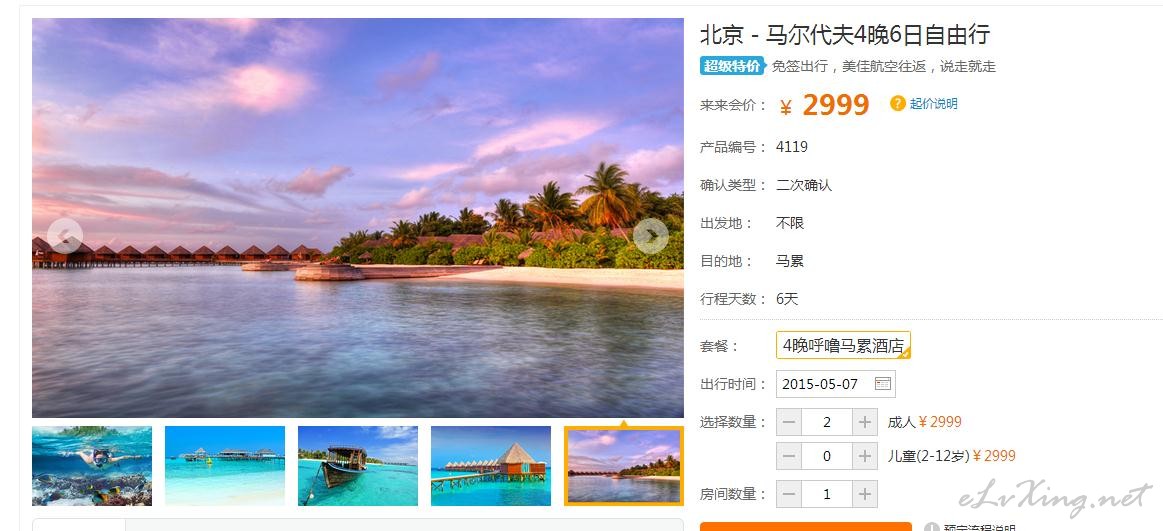View the snorkeling diver thumbnail
Viewport: 1163px width, 531px height.
tap(92, 466)
